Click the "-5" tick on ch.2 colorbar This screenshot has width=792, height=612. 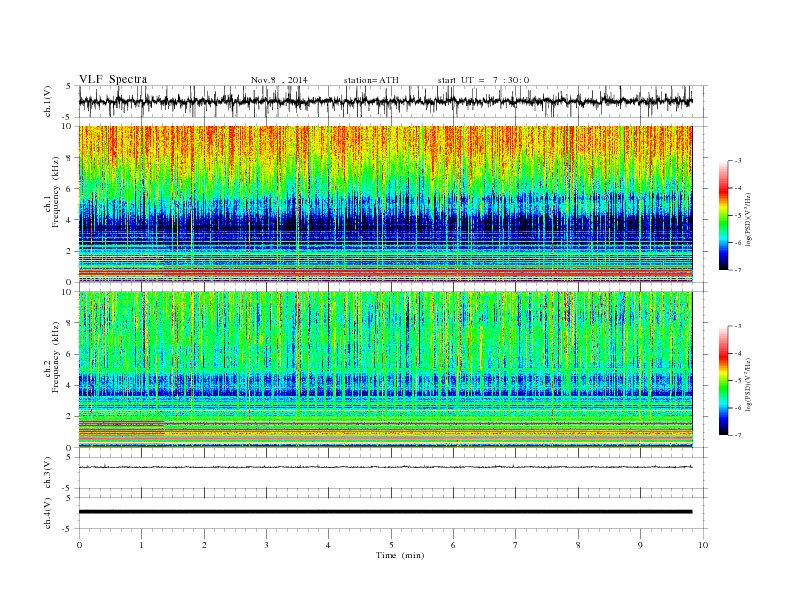tap(737, 381)
